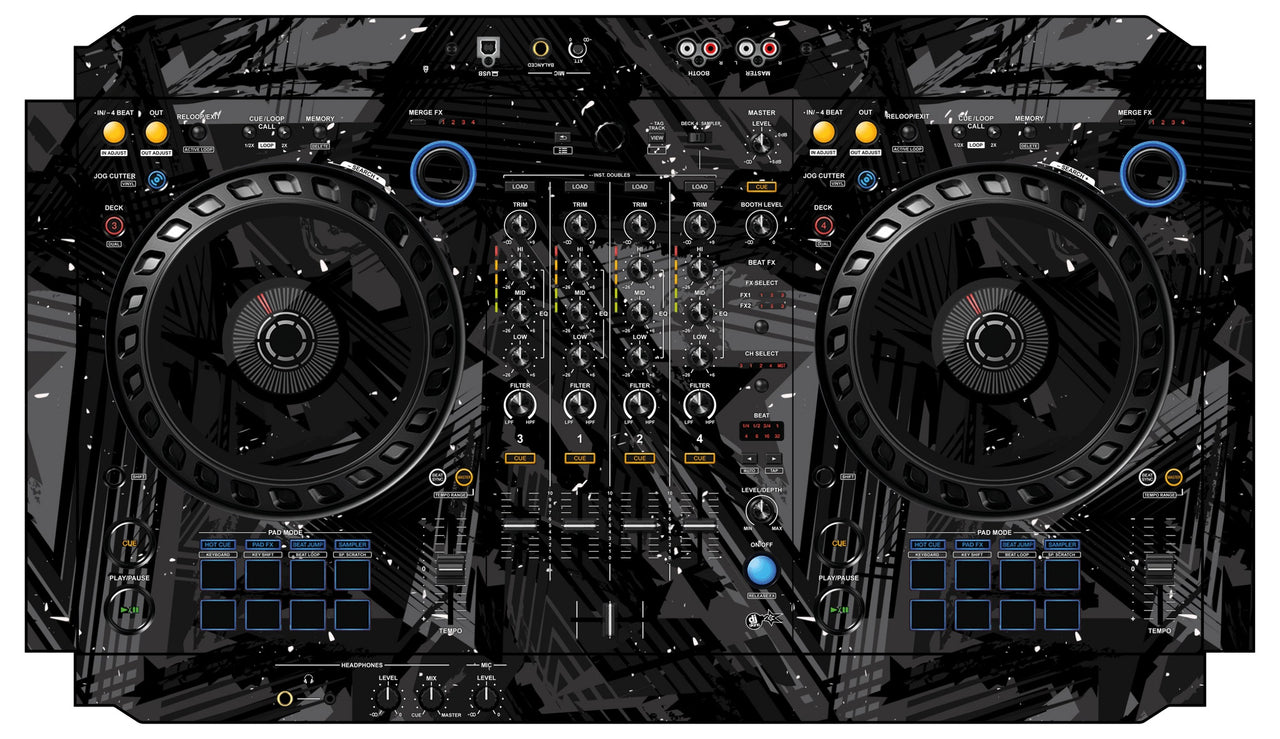Hit the right deck round CUE button
The width and height of the screenshot is (1280, 739).
pyautogui.click(x=839, y=543)
